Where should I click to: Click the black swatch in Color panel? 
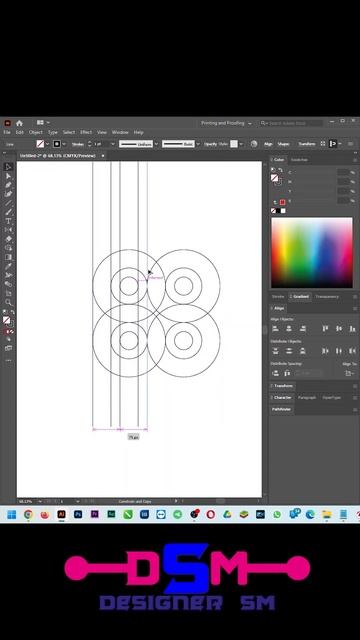click(278, 211)
